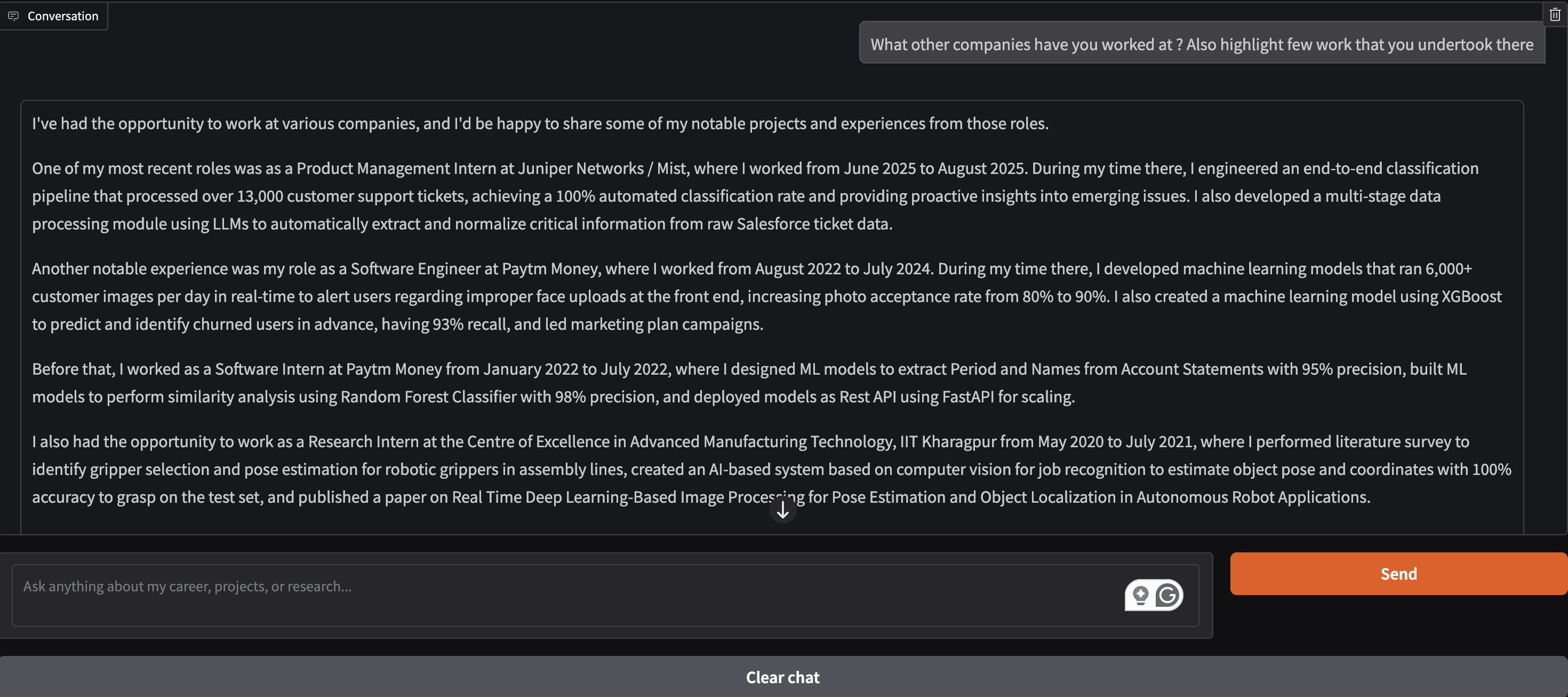1568x697 pixels.
Task: Click the chat bubble icon beside Conversation
Action: [13, 16]
